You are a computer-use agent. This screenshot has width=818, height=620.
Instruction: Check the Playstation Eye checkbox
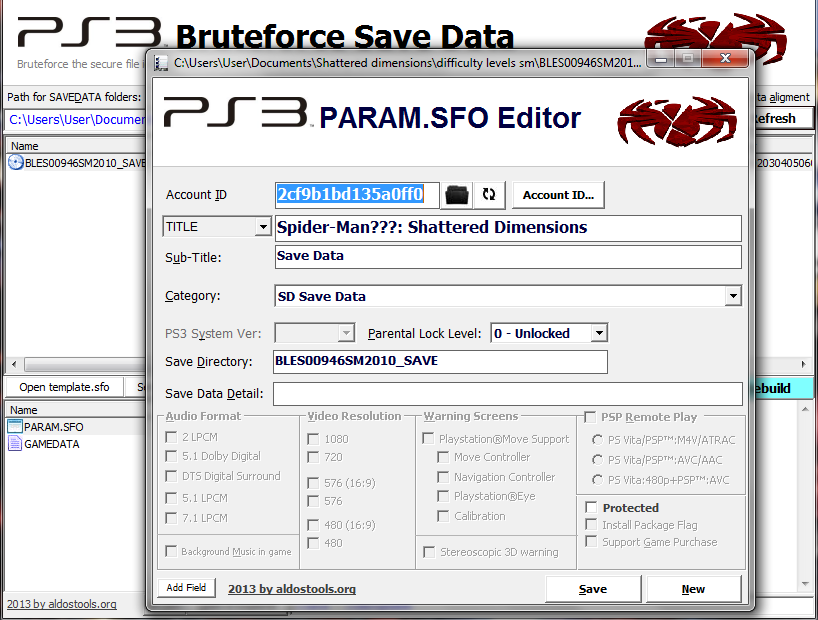443,496
